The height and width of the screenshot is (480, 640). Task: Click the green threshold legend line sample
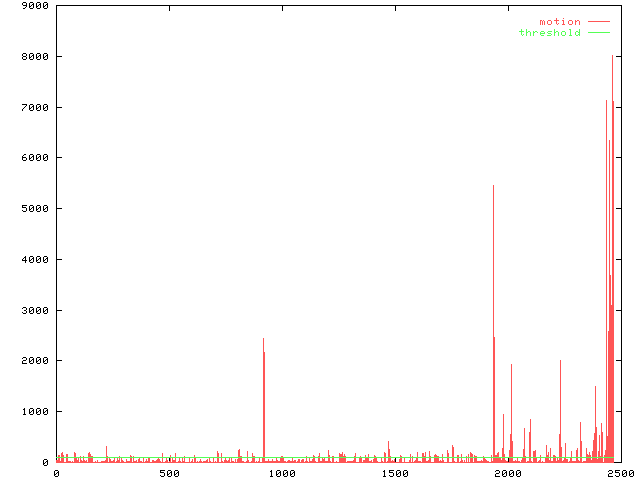(x=598, y=33)
